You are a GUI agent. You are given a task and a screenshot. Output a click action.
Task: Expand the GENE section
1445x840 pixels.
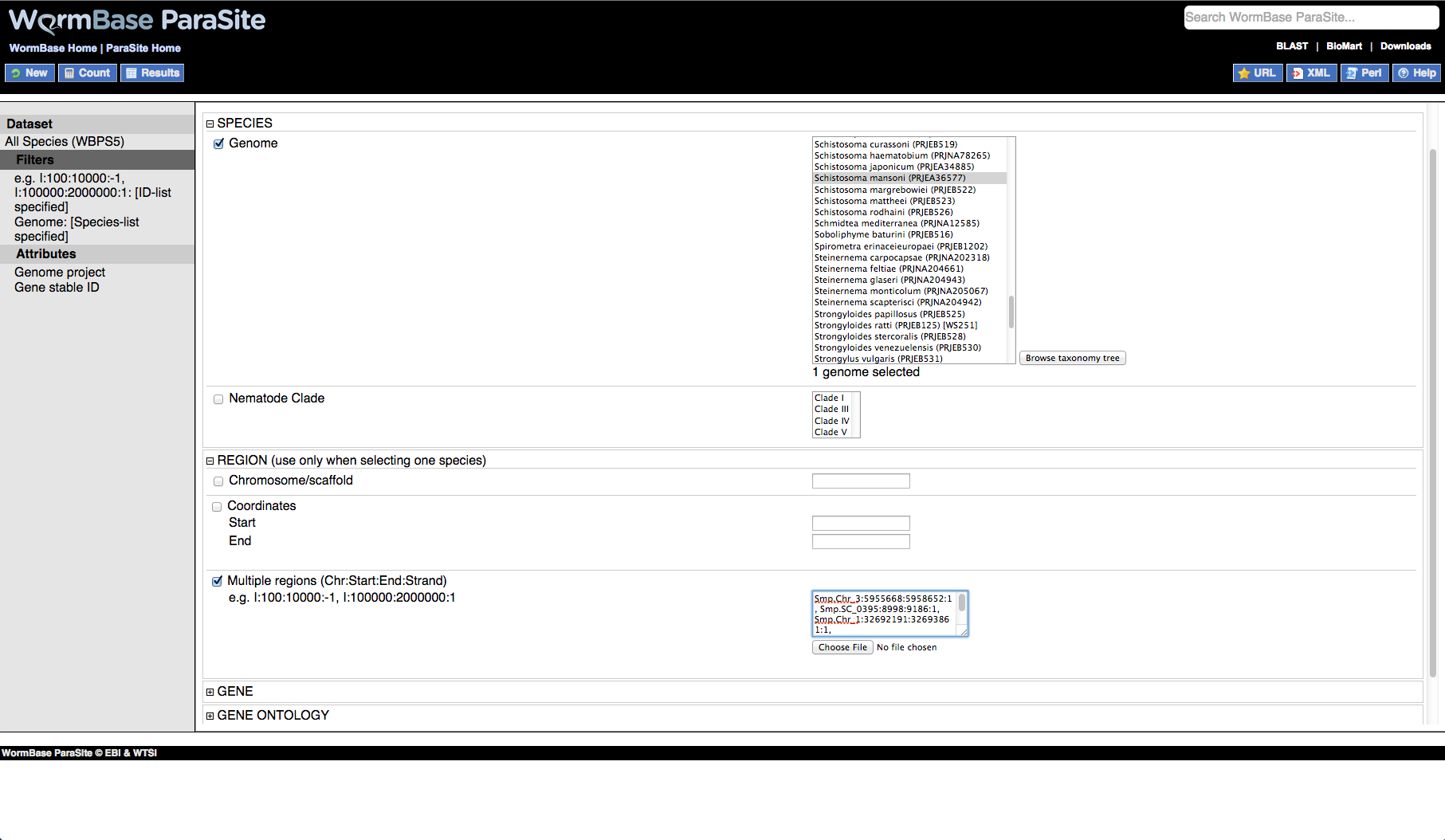[x=210, y=692]
